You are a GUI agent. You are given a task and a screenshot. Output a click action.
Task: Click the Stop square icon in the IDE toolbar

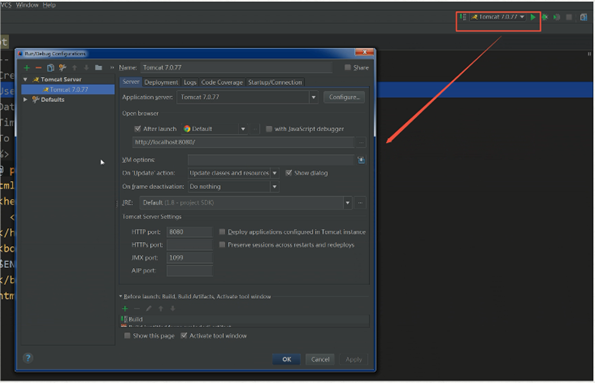point(569,17)
